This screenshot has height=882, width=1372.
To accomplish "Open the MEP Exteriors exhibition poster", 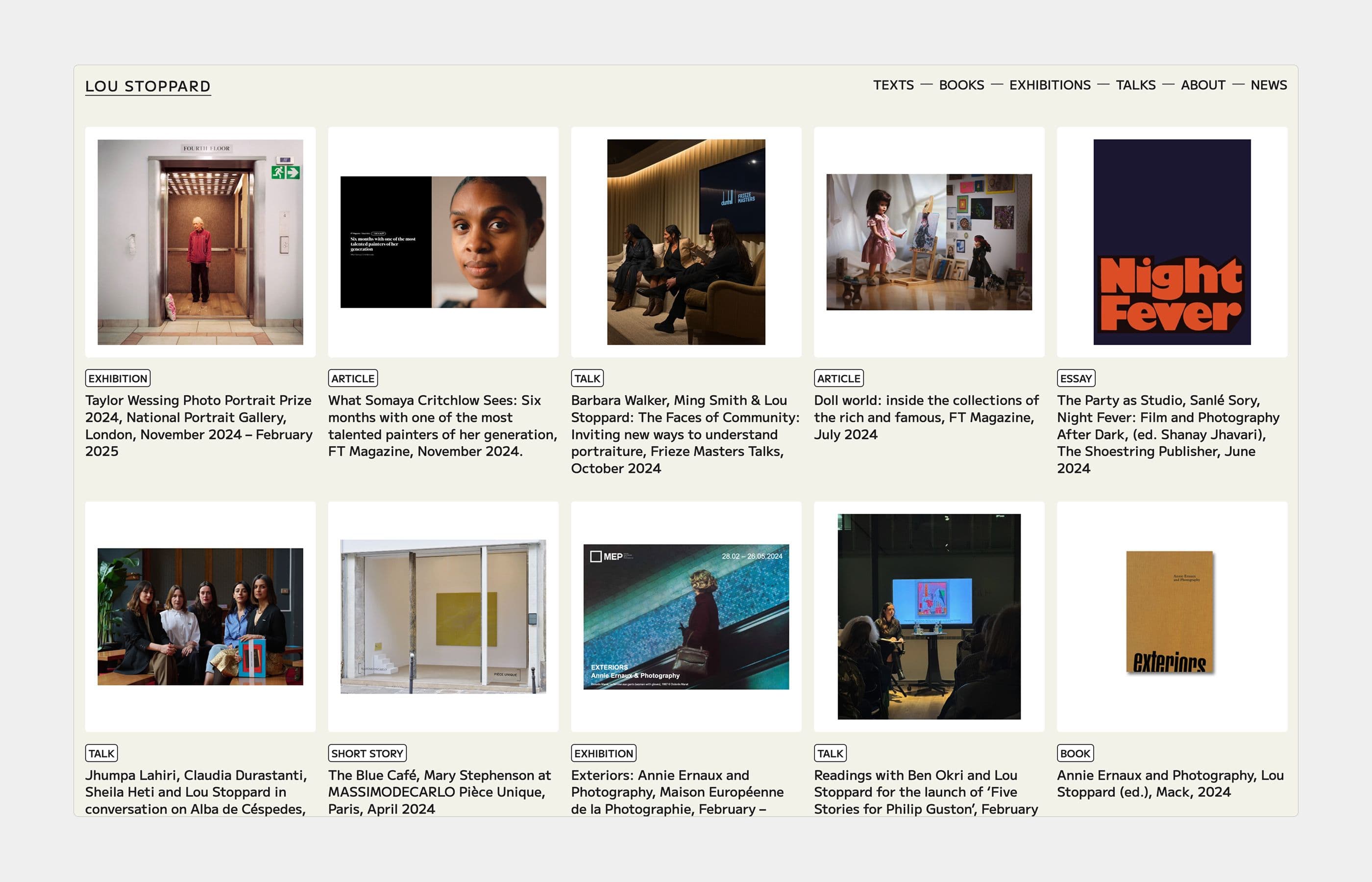I will (686, 616).
